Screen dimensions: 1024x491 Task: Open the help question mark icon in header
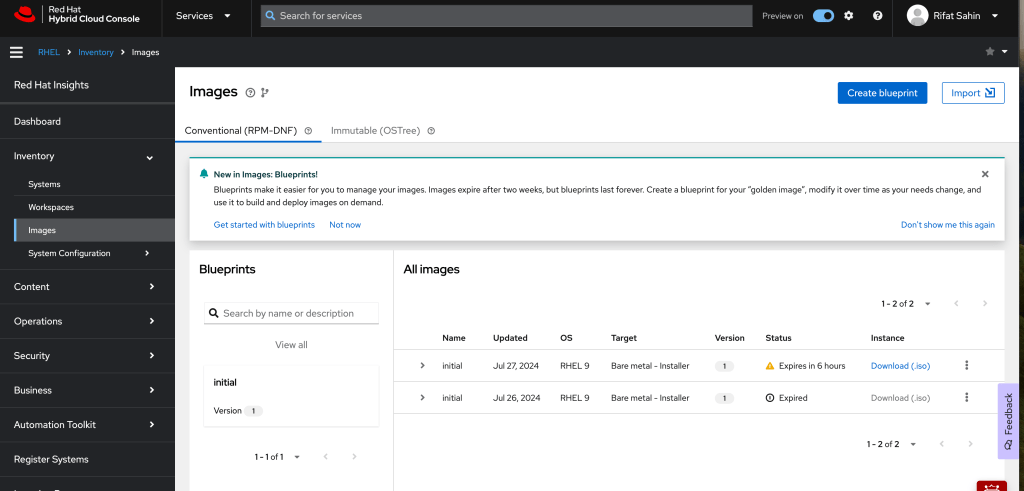(878, 16)
